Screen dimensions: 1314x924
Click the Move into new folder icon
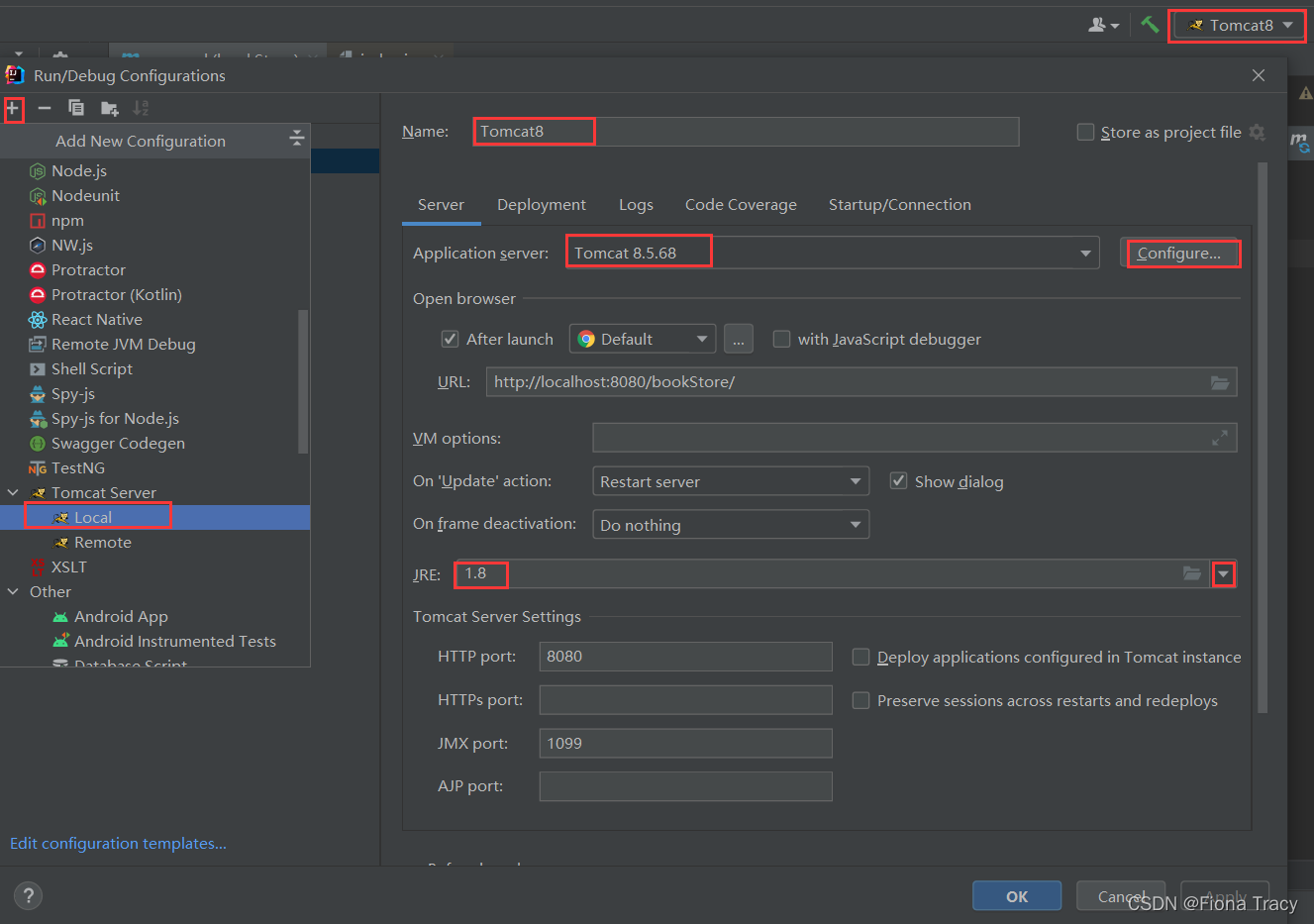109,108
